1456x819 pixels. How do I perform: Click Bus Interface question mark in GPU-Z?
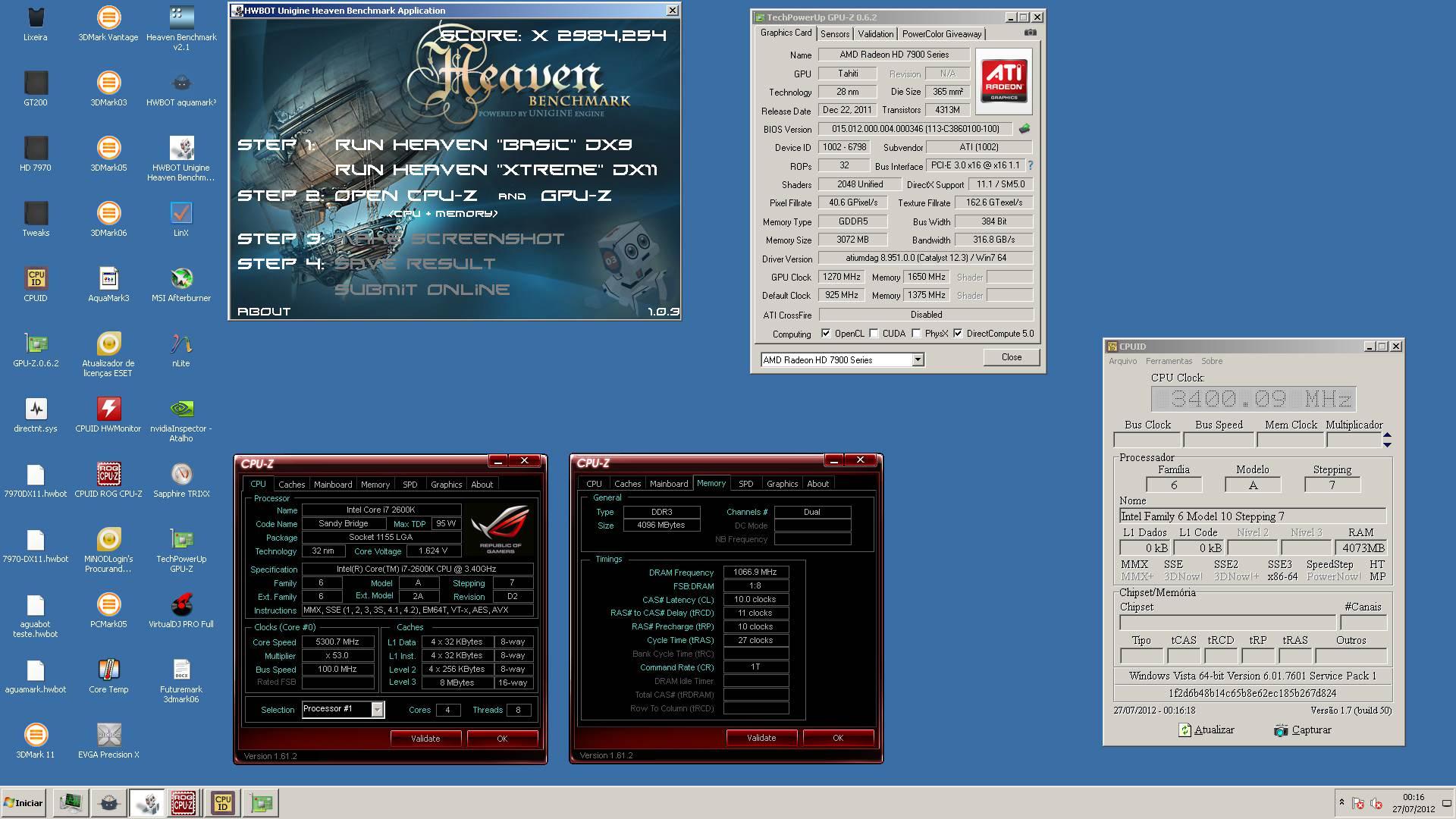1030,165
